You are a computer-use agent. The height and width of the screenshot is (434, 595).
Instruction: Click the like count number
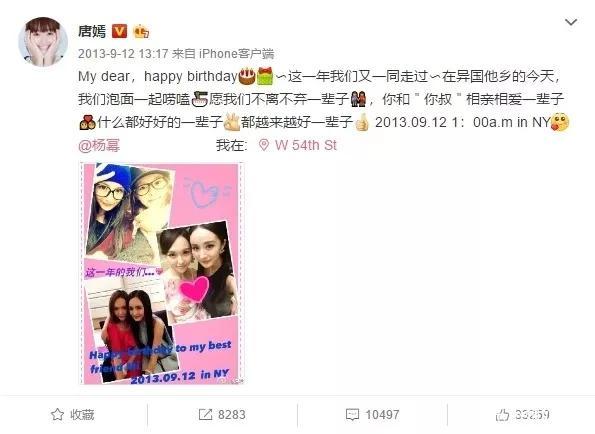[x=532, y=415]
